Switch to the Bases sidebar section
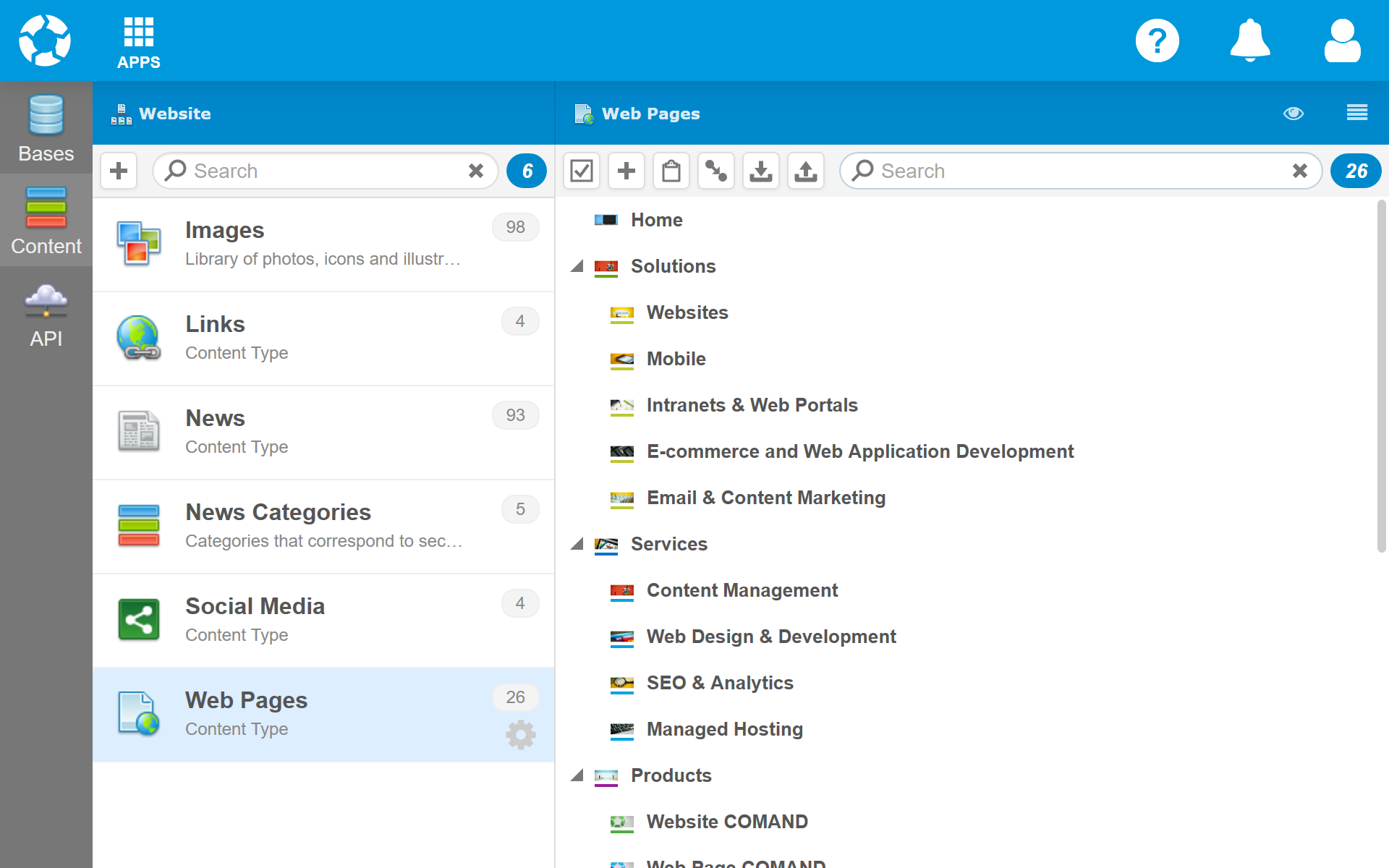 [46, 128]
